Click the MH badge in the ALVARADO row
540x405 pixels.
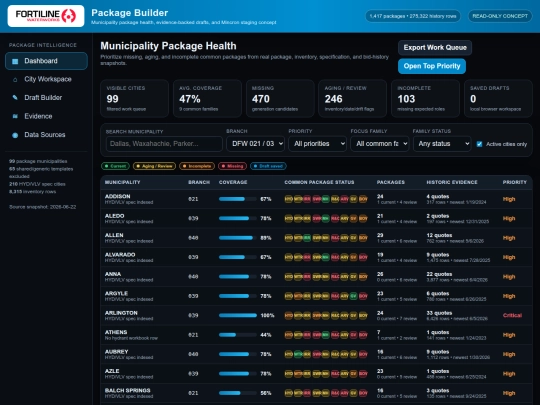click(325, 257)
